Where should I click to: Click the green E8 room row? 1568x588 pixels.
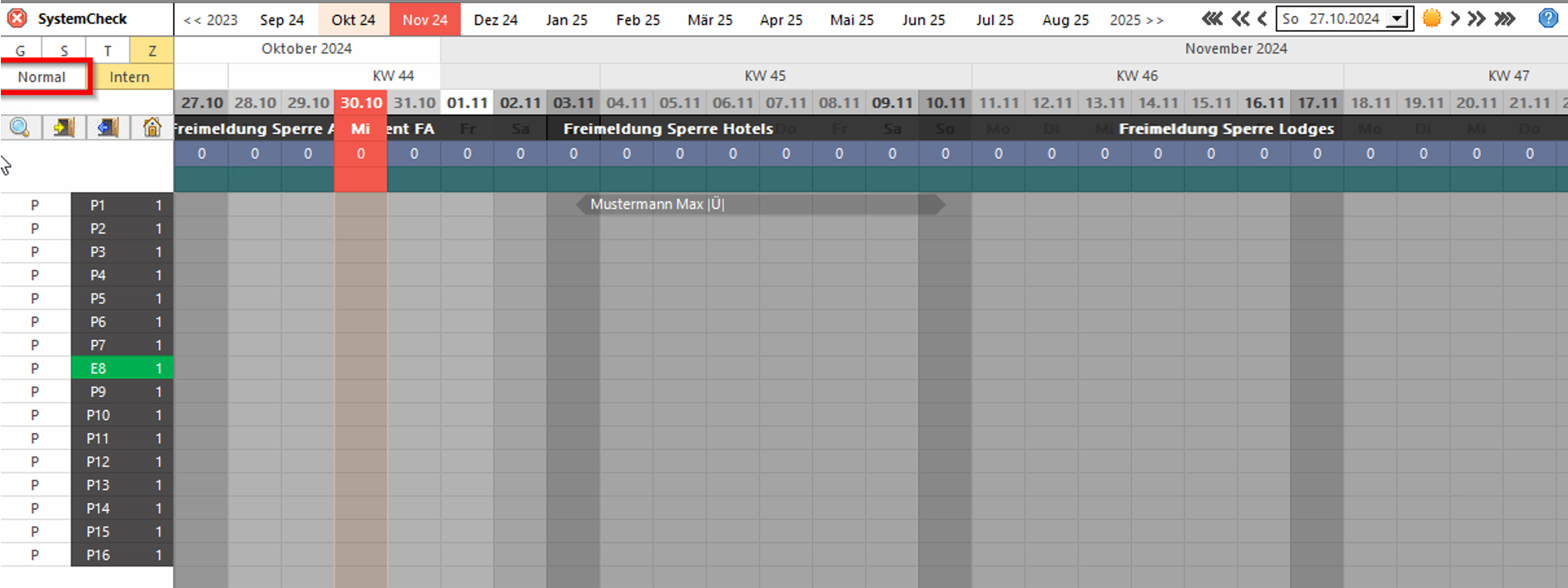click(98, 368)
